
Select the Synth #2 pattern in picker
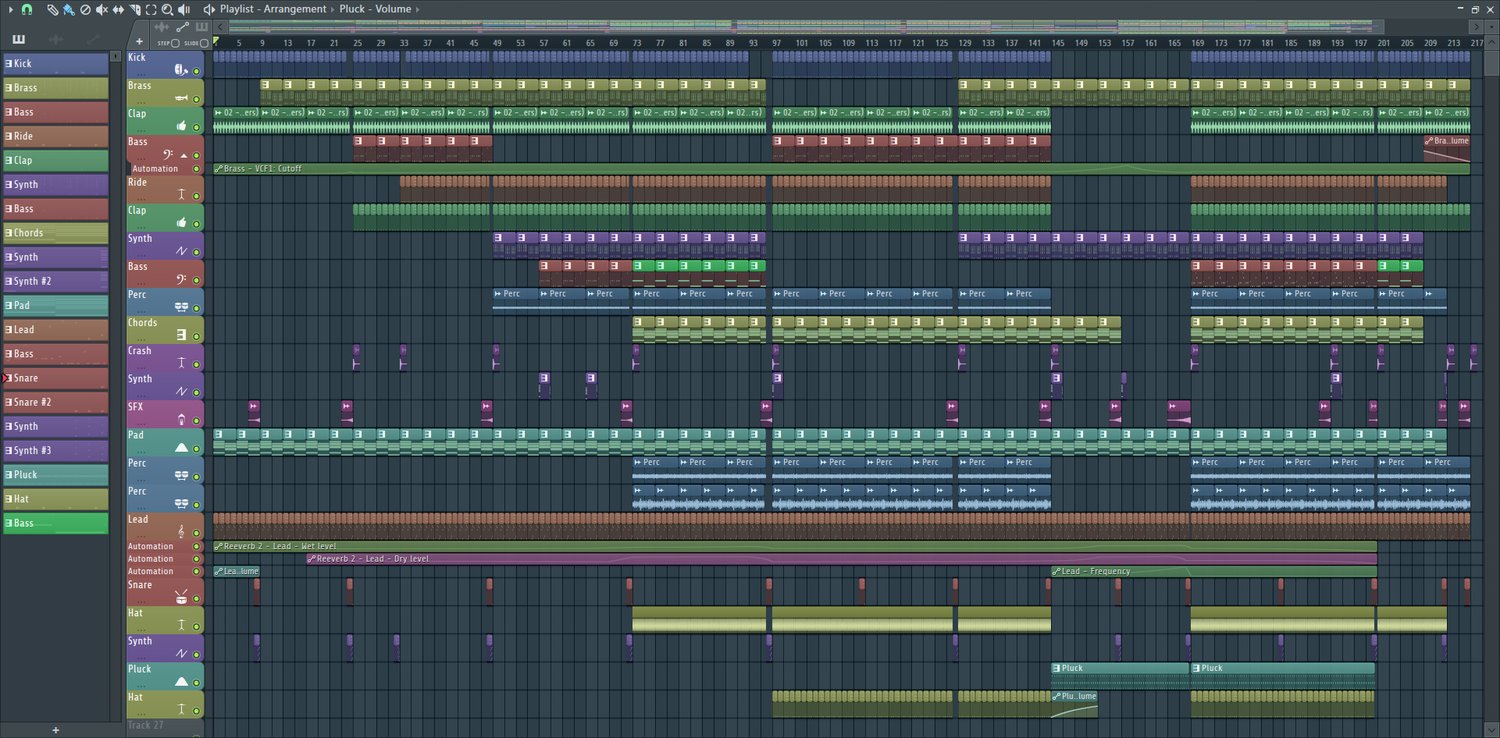point(56,281)
